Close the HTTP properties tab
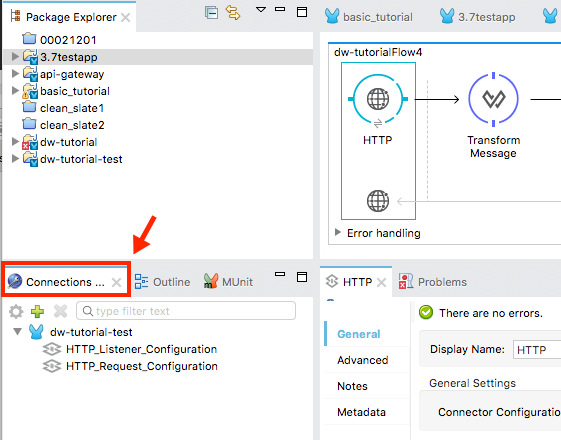561x440 pixels. [381, 283]
